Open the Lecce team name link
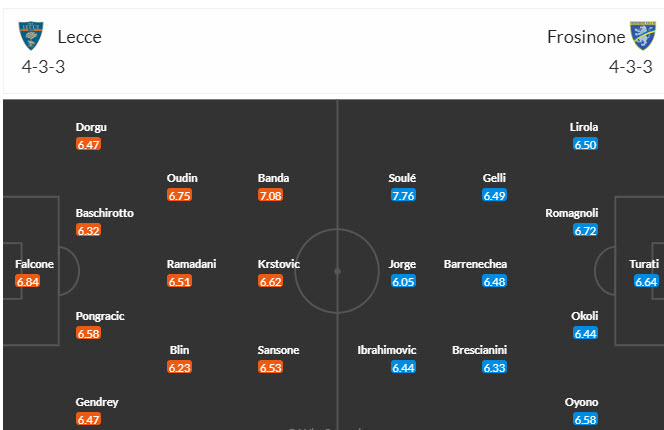The height and width of the screenshot is (430, 664). click(79, 37)
